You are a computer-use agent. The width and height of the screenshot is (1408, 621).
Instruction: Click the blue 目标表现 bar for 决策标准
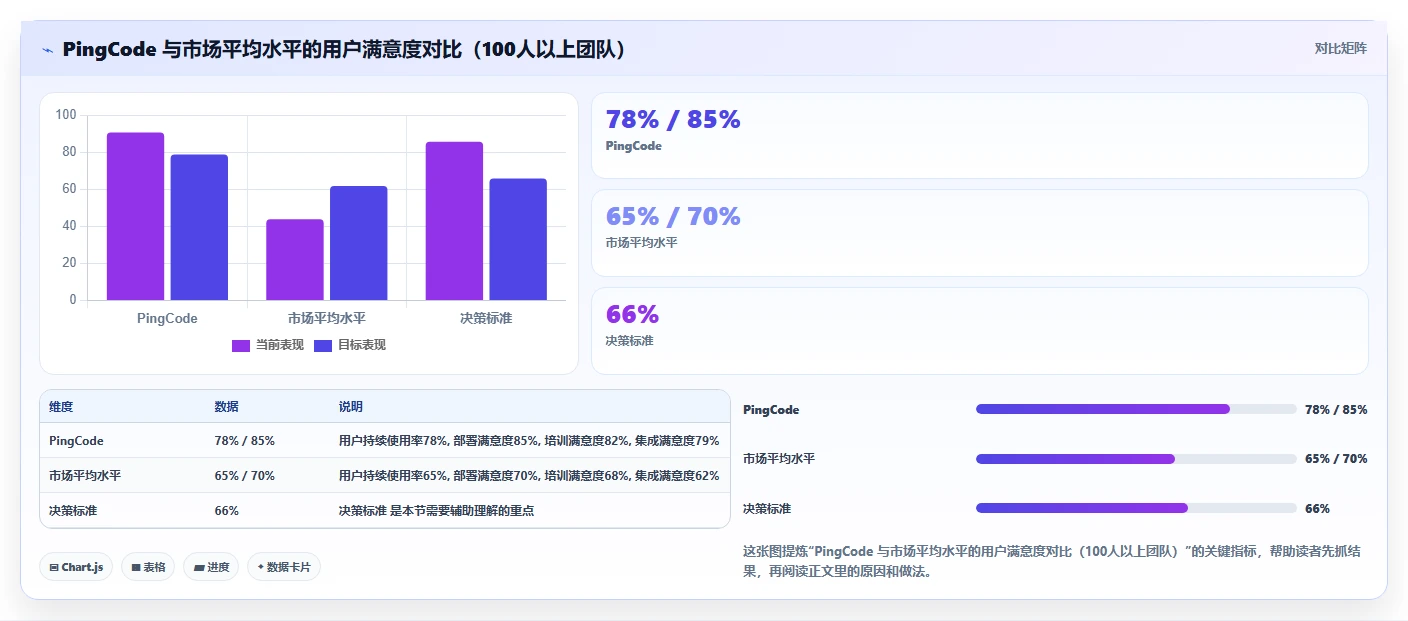click(518, 239)
